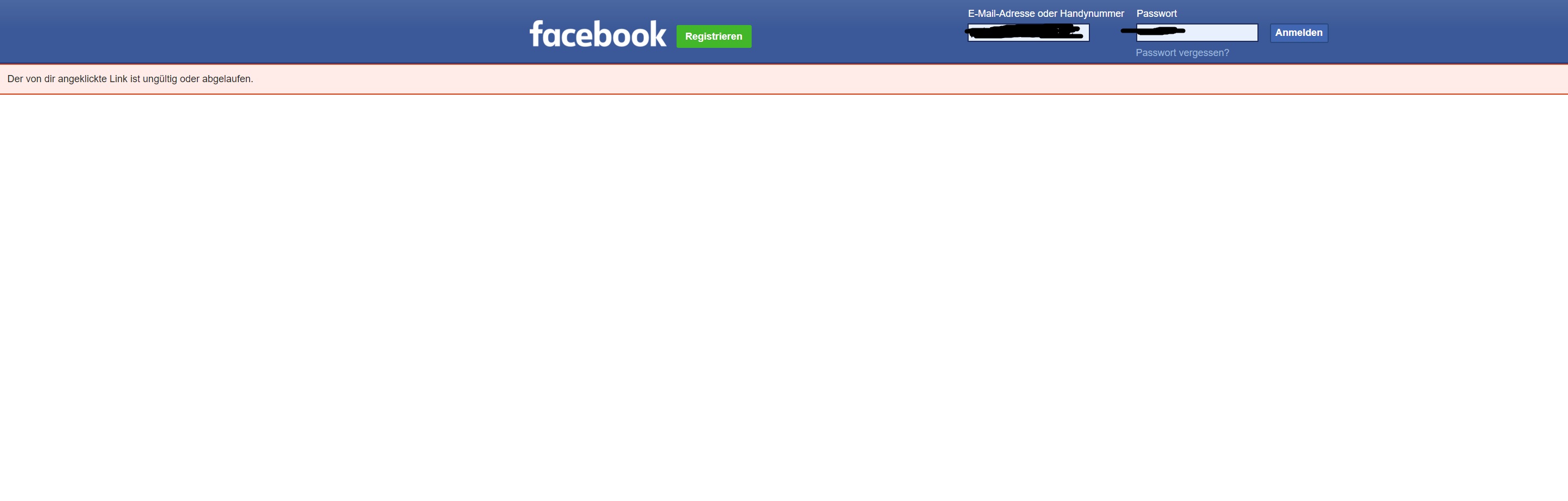This screenshot has height=501, width=1568.
Task: Go to Facebook home via the wordmark
Action: [598, 34]
